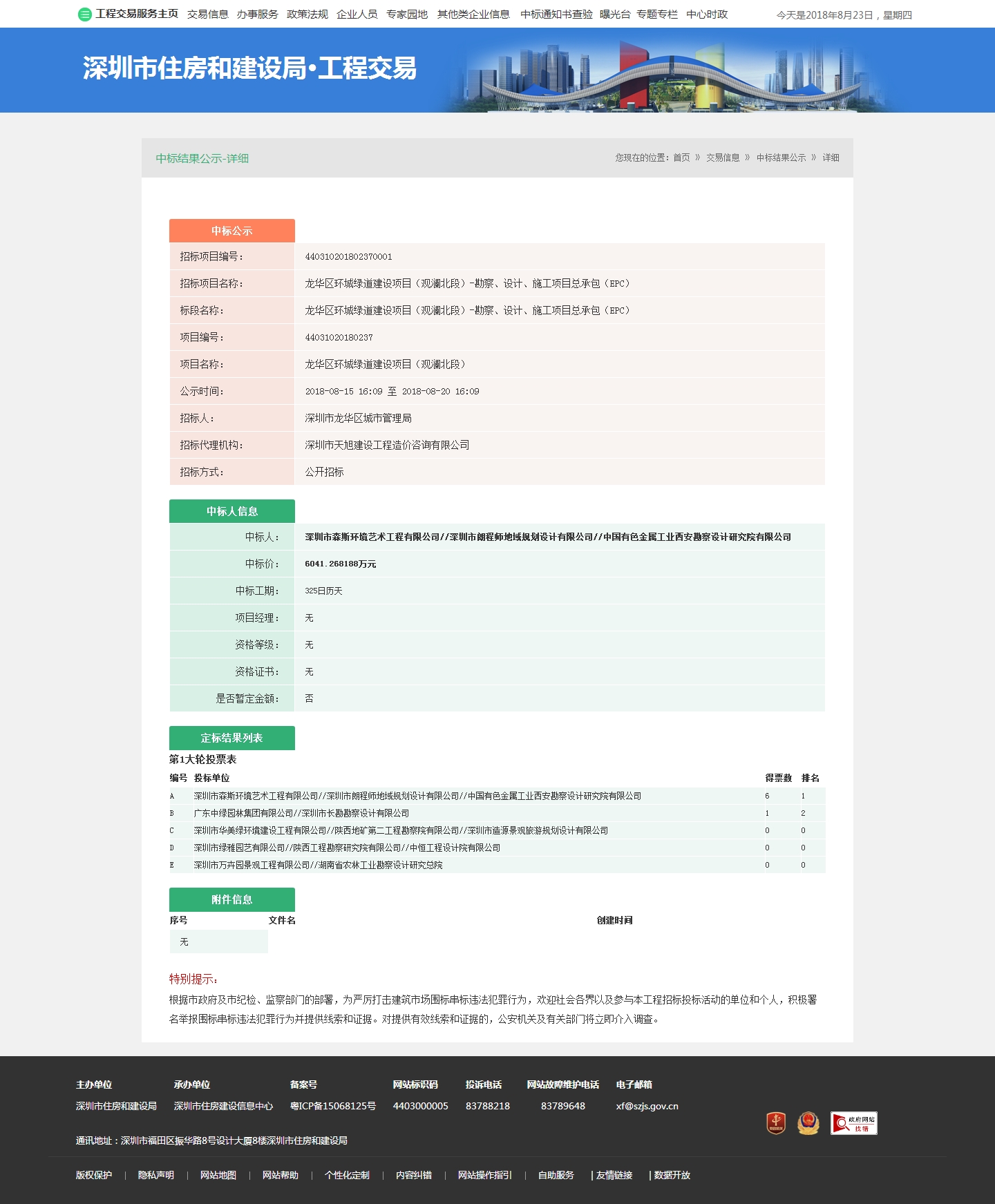Screen dimensions: 995x1204
Task: Click the 深圳市住房和建设局·工程交易 banner title
Action: click(x=249, y=68)
